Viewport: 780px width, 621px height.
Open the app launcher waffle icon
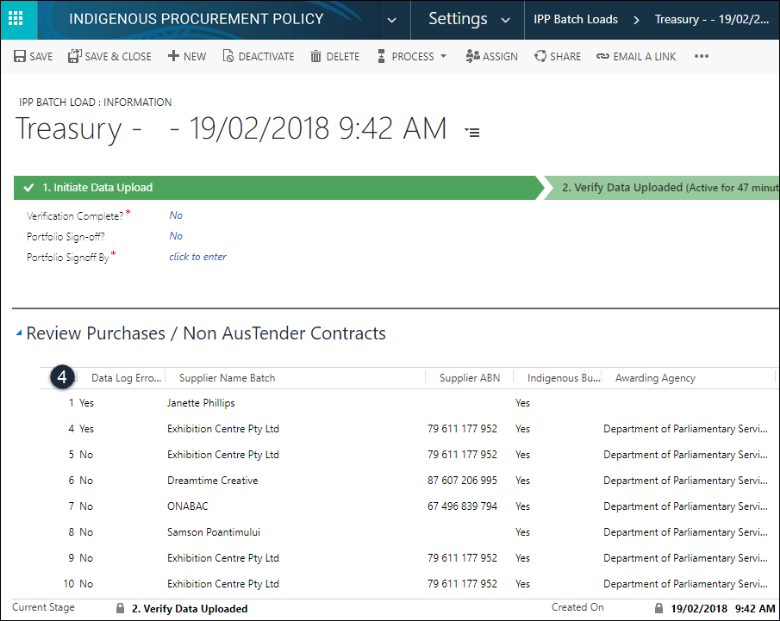[x=16, y=19]
